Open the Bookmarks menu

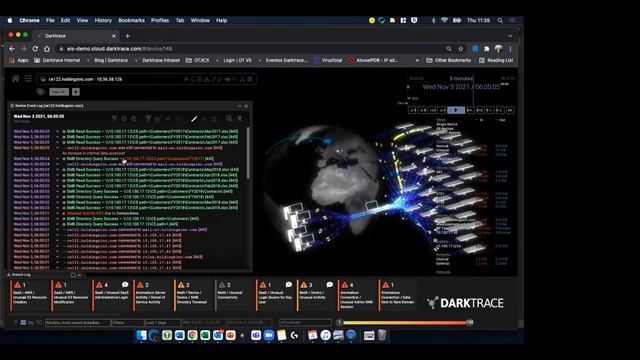pos(131,20)
